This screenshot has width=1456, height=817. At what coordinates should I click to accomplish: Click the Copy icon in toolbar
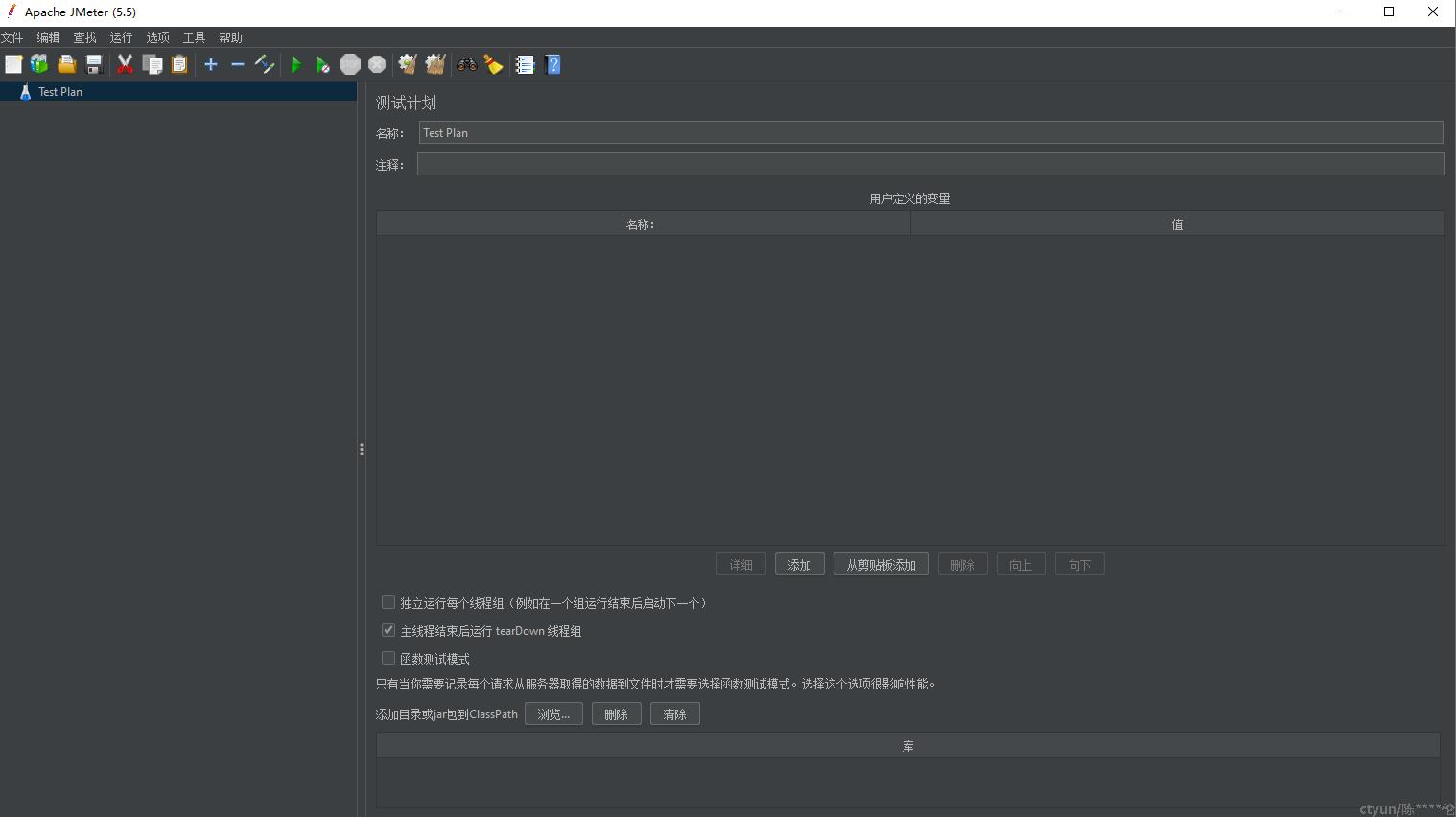click(153, 64)
